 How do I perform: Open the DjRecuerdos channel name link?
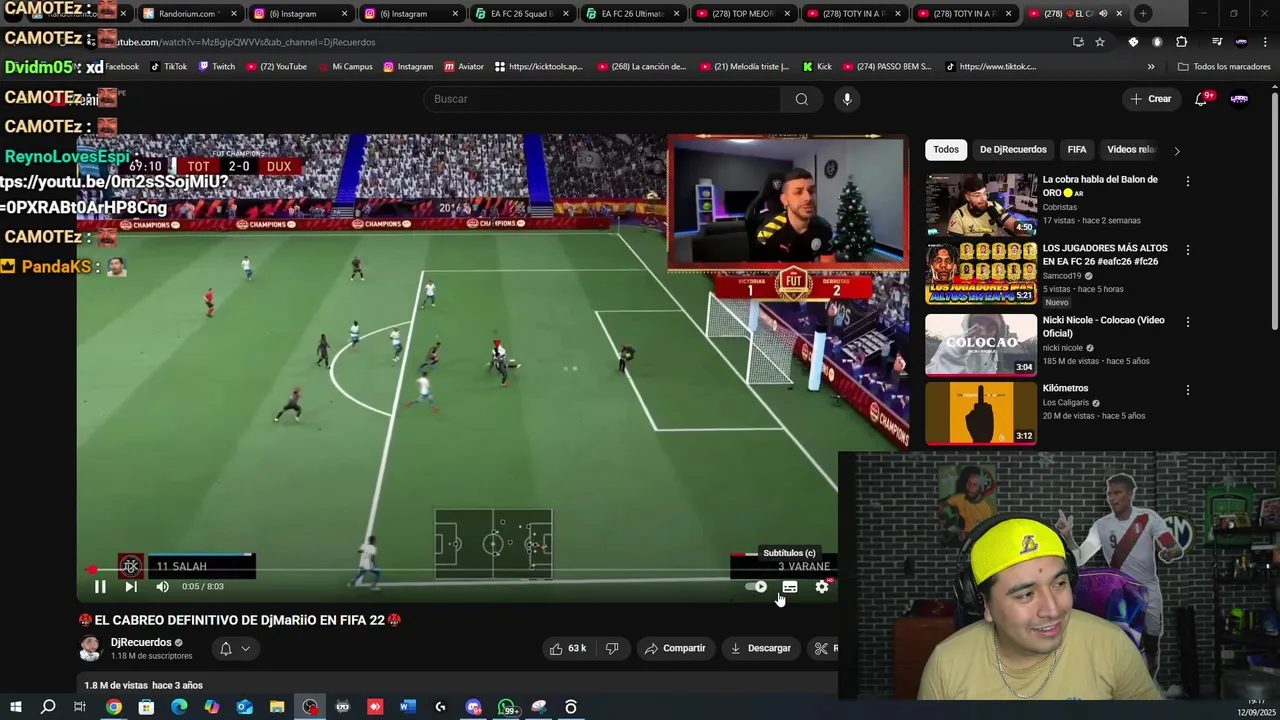click(x=141, y=643)
